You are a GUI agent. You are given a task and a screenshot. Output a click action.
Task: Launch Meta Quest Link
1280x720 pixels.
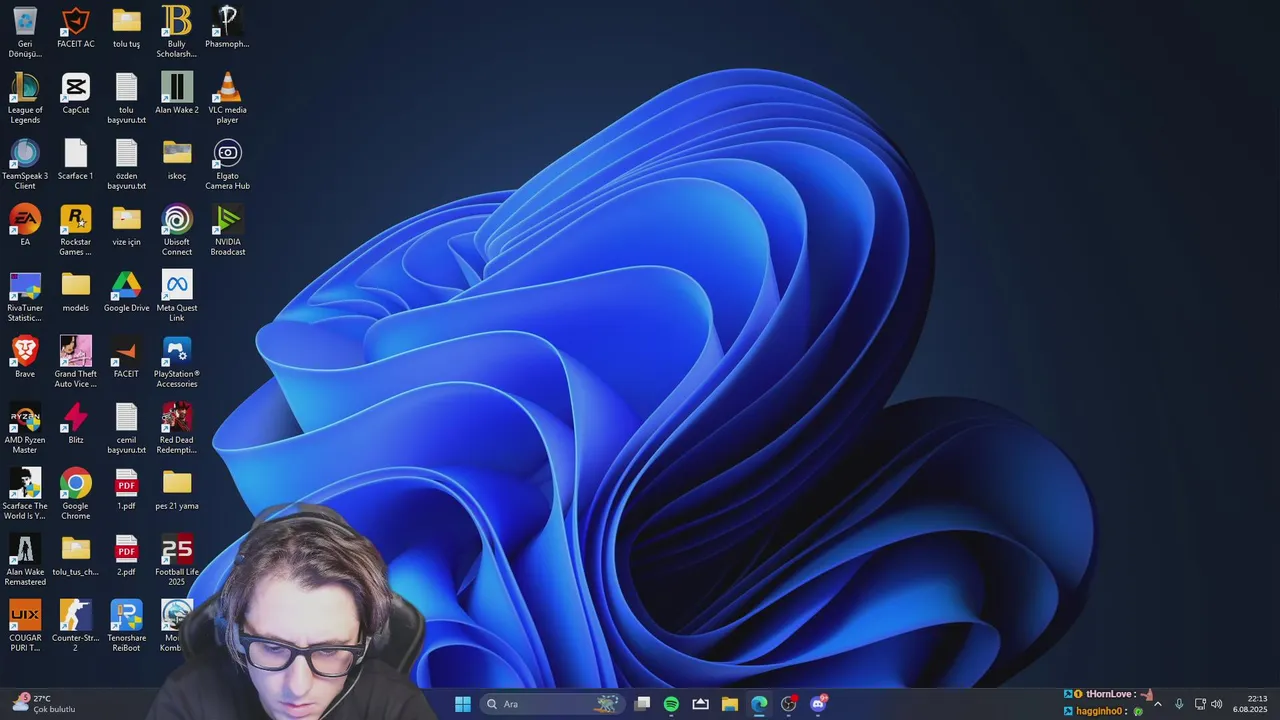pyautogui.click(x=177, y=295)
